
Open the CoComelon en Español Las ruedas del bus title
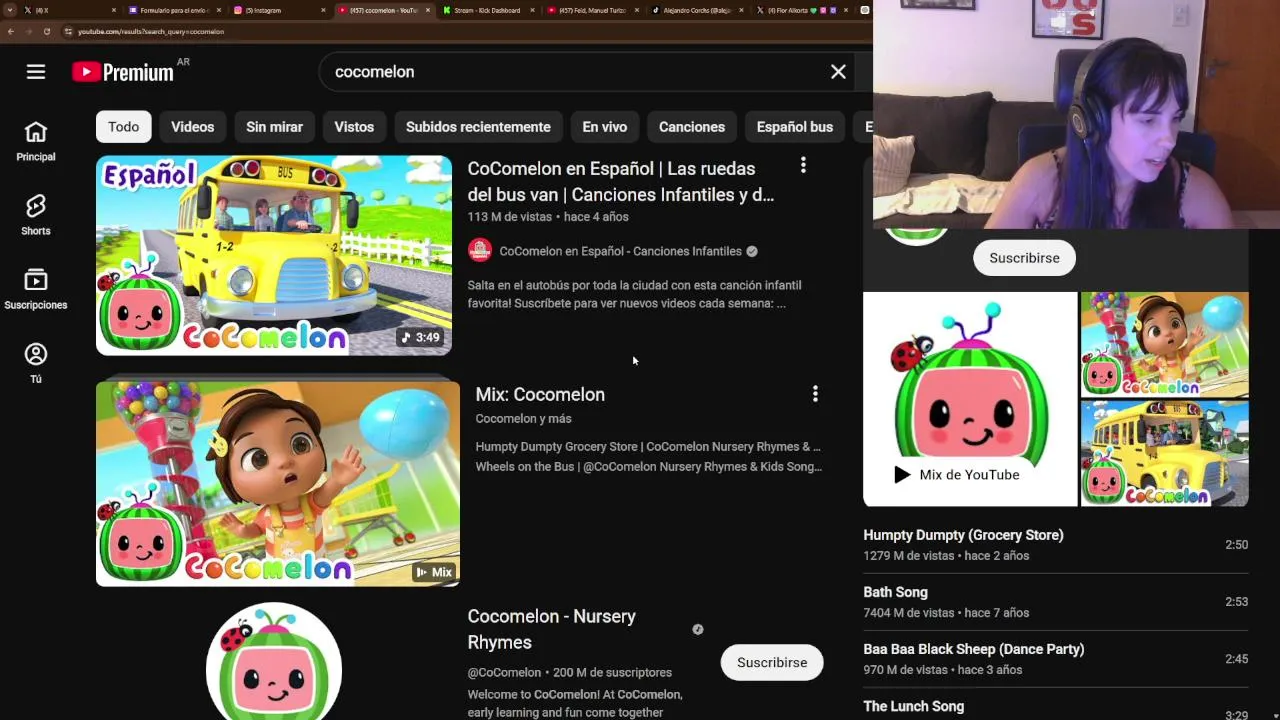[x=621, y=181]
